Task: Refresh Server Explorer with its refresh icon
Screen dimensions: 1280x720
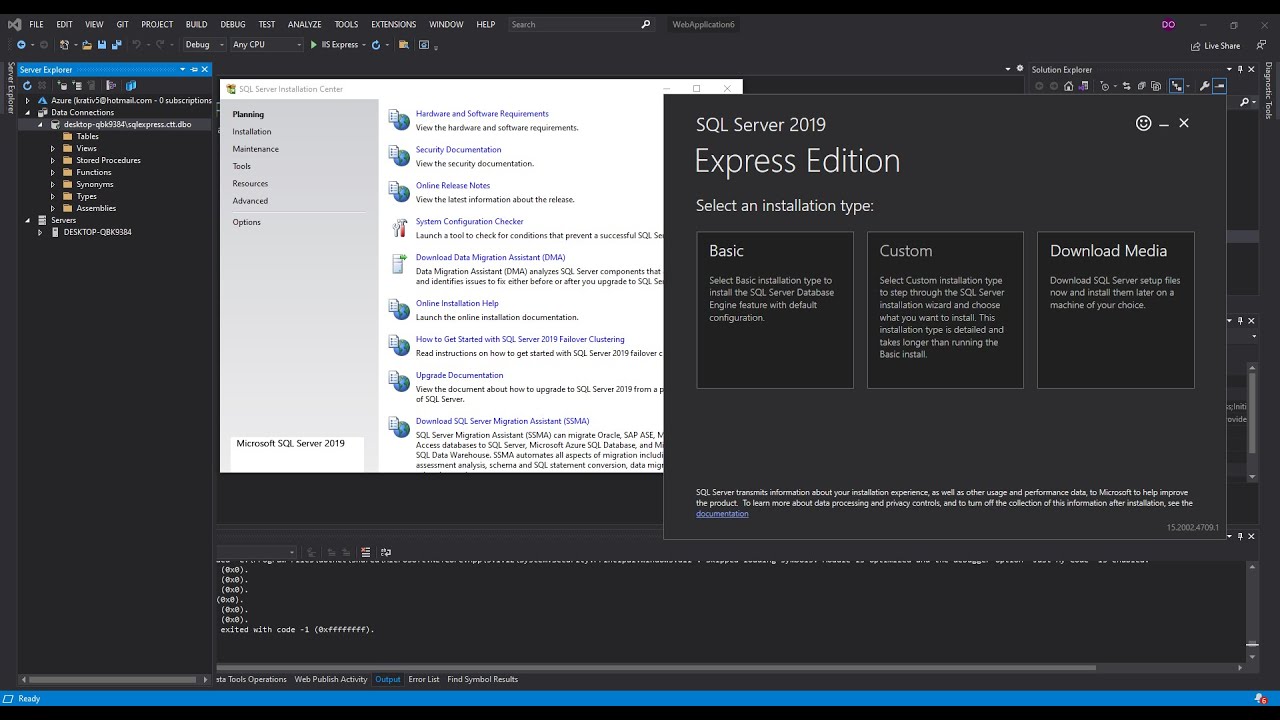Action: (27, 86)
